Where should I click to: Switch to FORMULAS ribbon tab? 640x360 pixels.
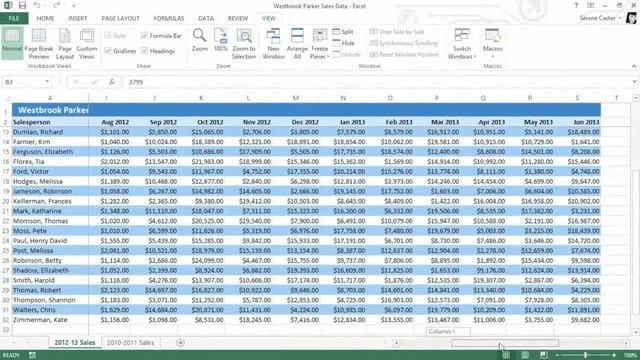point(169,18)
